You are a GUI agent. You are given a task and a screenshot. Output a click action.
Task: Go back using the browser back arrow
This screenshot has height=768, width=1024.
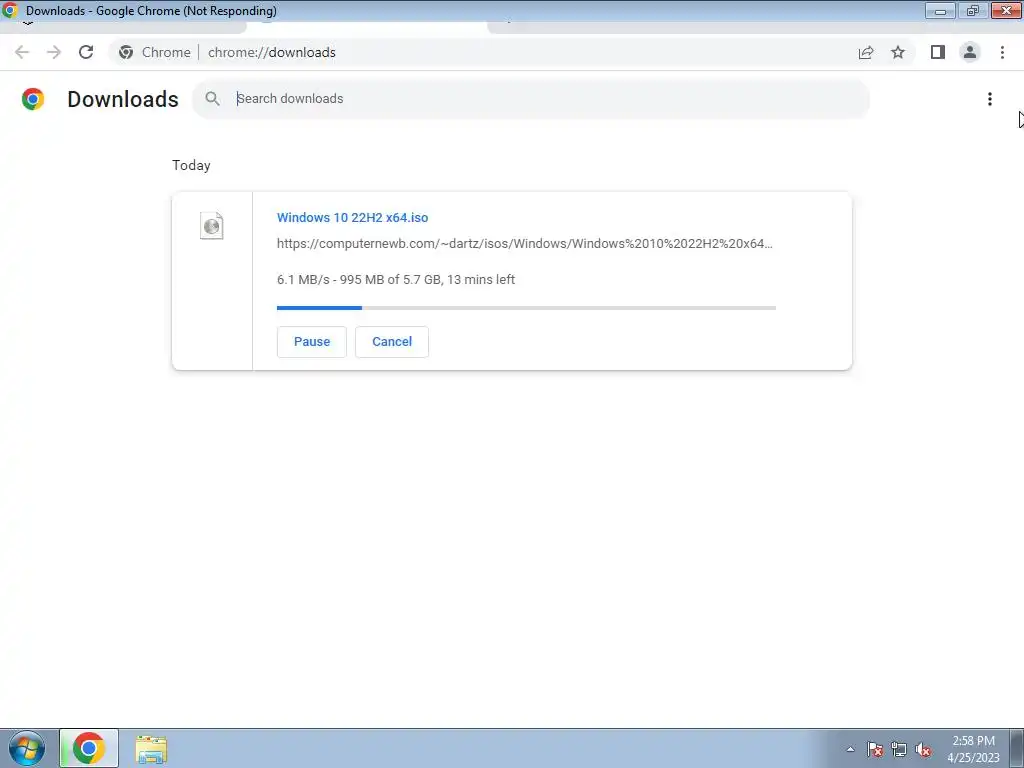pyautogui.click(x=22, y=52)
